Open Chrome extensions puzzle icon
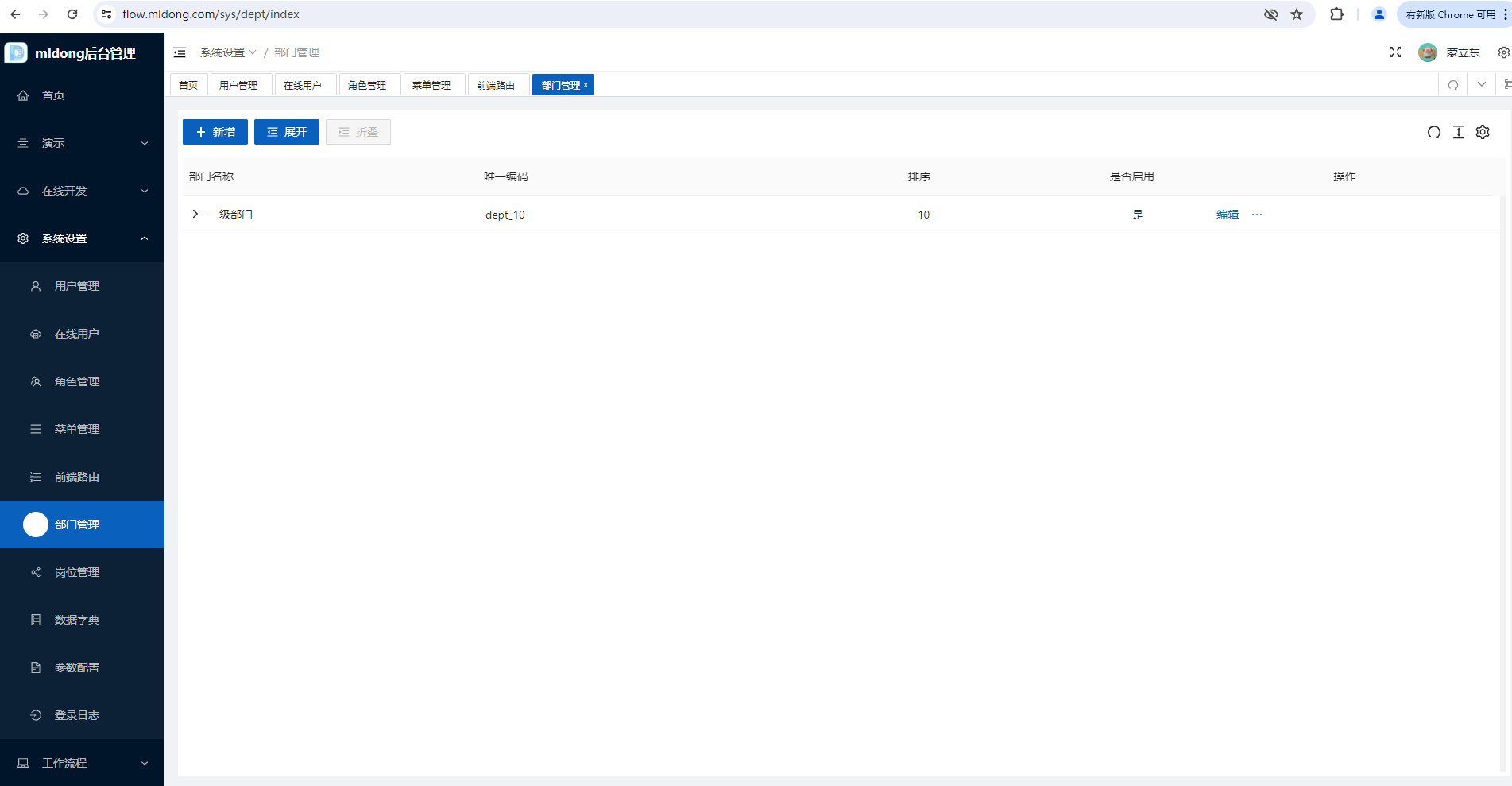Viewport: 1512px width, 786px height. 1336,14
